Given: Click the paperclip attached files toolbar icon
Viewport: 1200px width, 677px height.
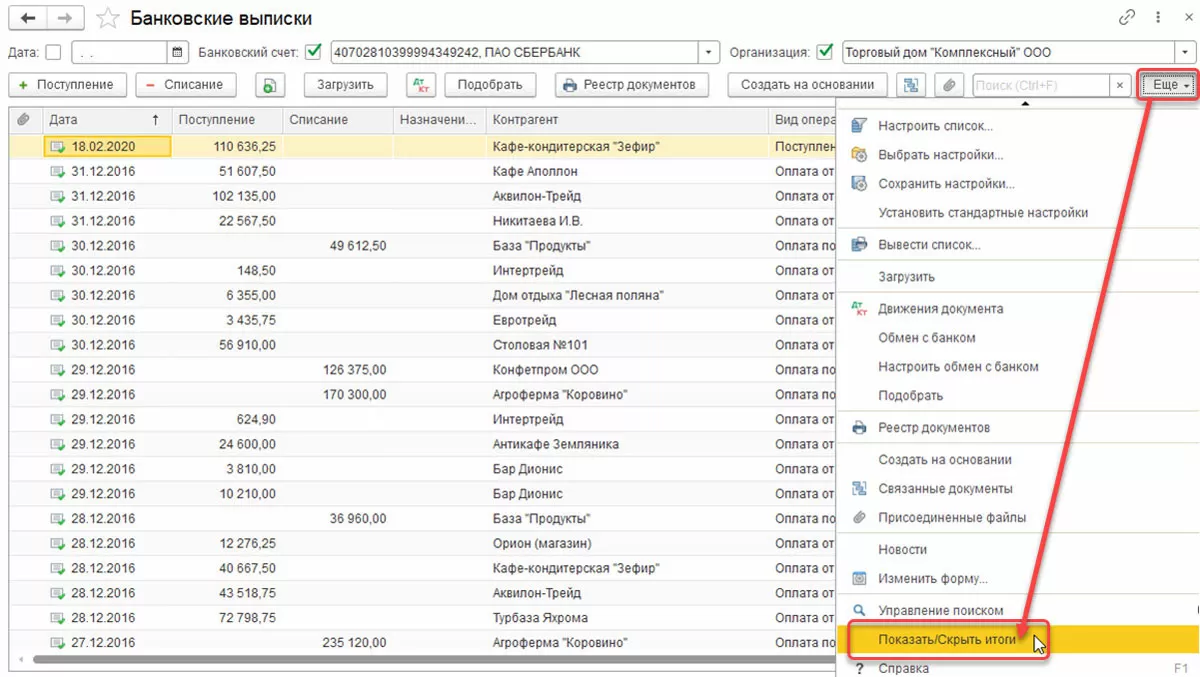Looking at the screenshot, I should tap(948, 85).
